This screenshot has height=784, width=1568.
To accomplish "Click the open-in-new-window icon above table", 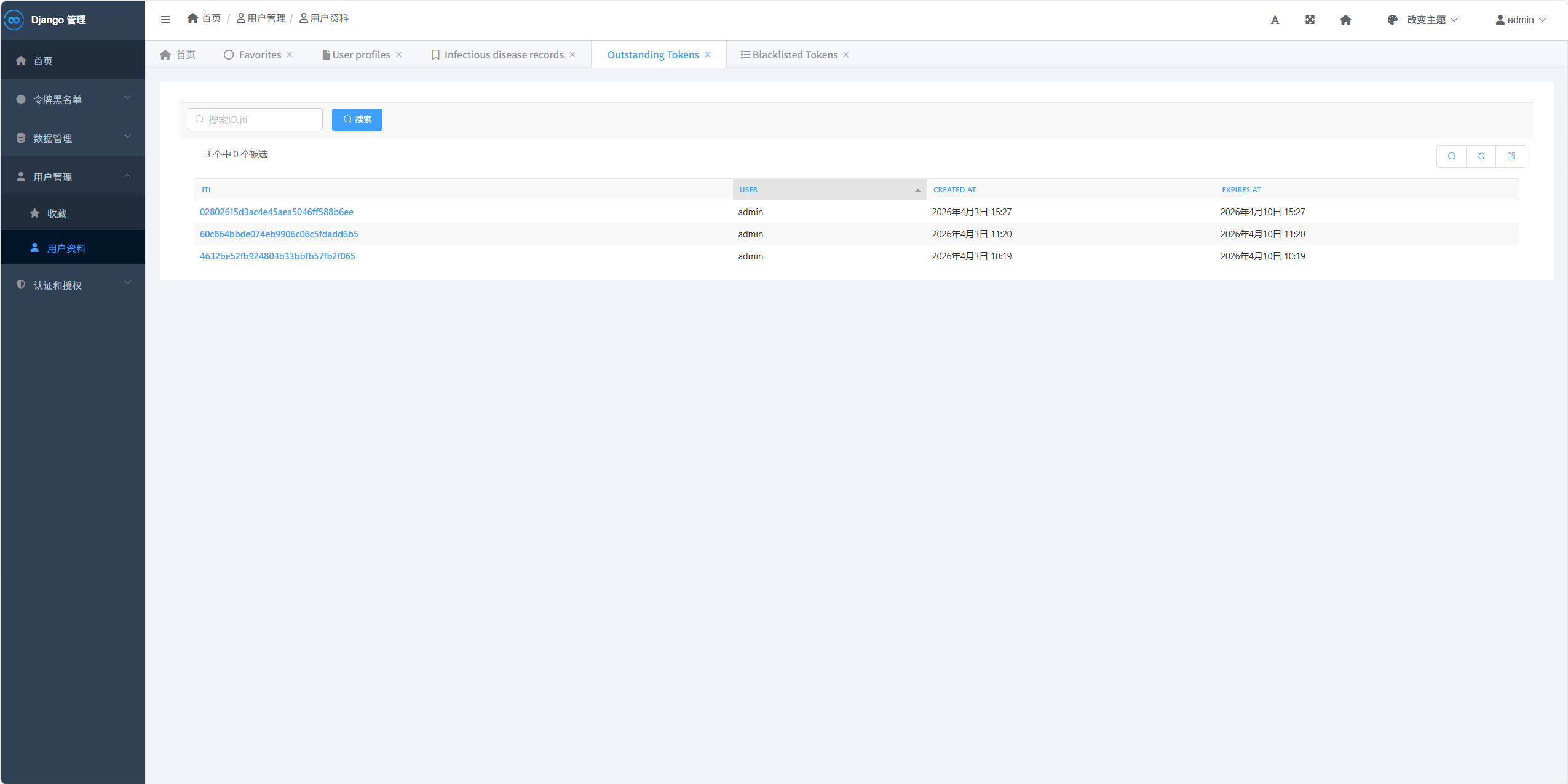I will tap(1511, 156).
